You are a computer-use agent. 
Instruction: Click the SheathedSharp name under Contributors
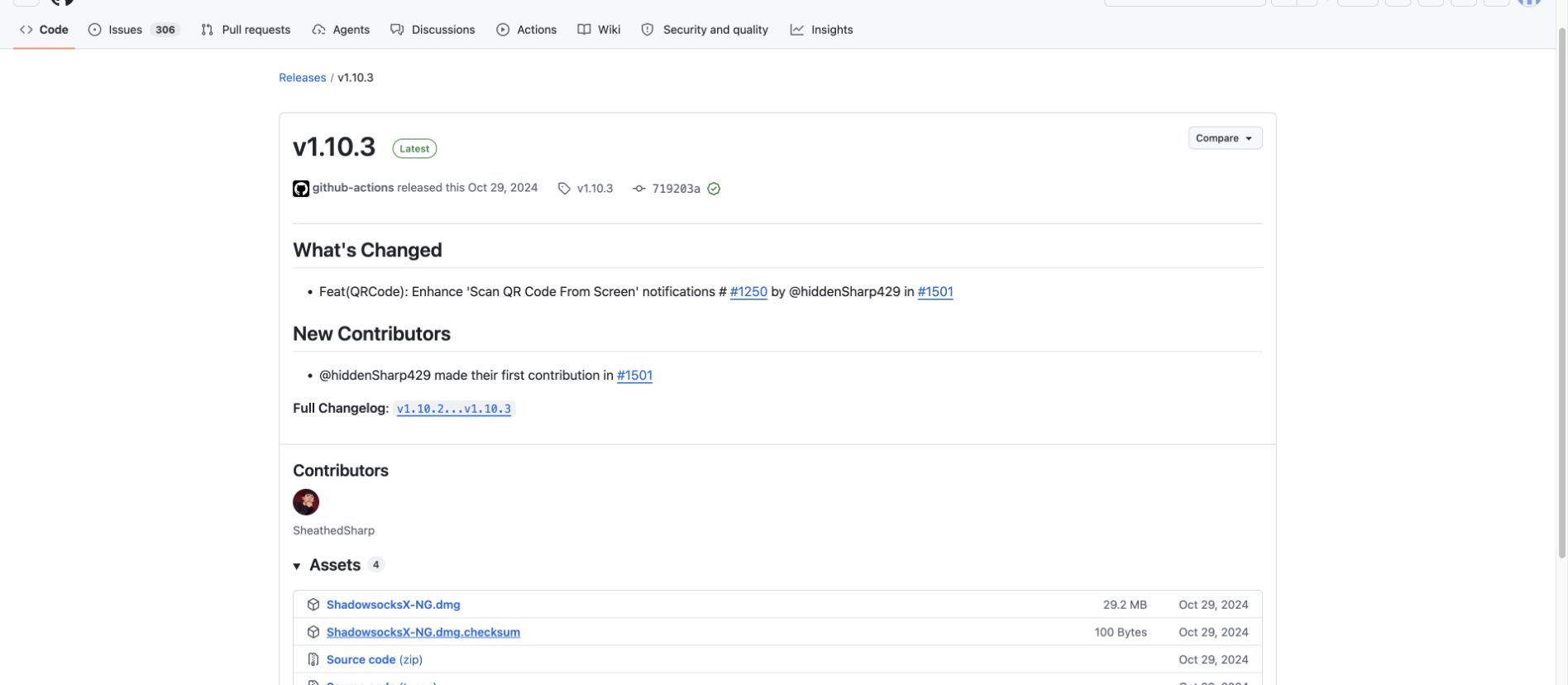333,530
